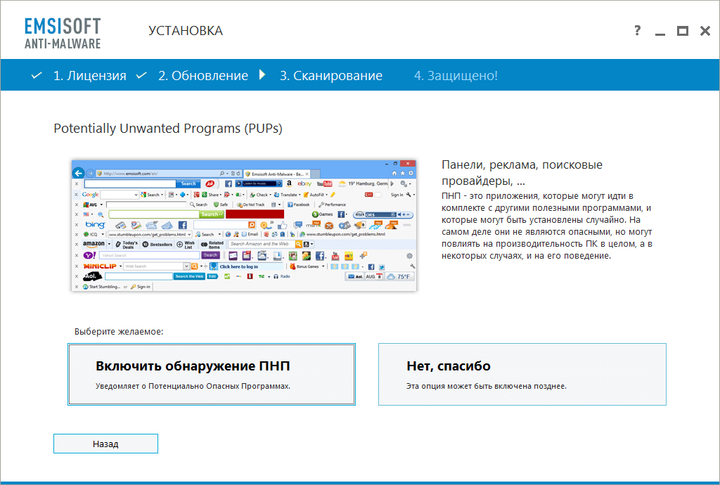Screen dimensions: 720x485
Task: Click the 'Панели, реклама, поисковые провайдеры' heading
Action: 522,172
